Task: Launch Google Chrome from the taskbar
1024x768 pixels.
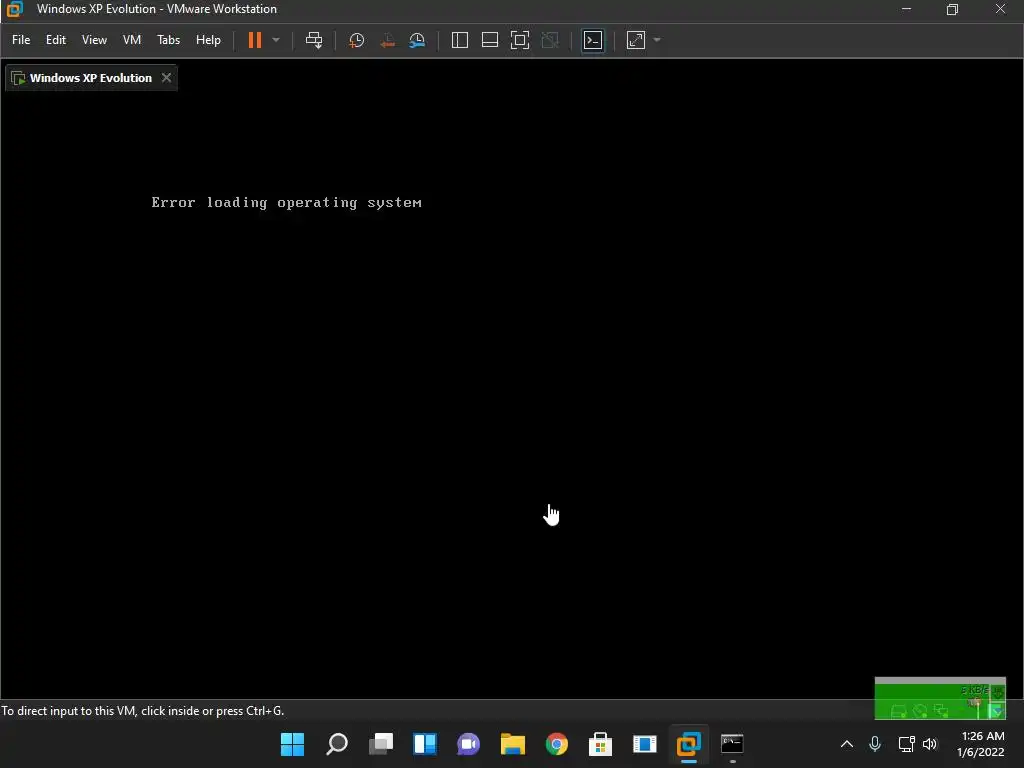Action: 556,744
